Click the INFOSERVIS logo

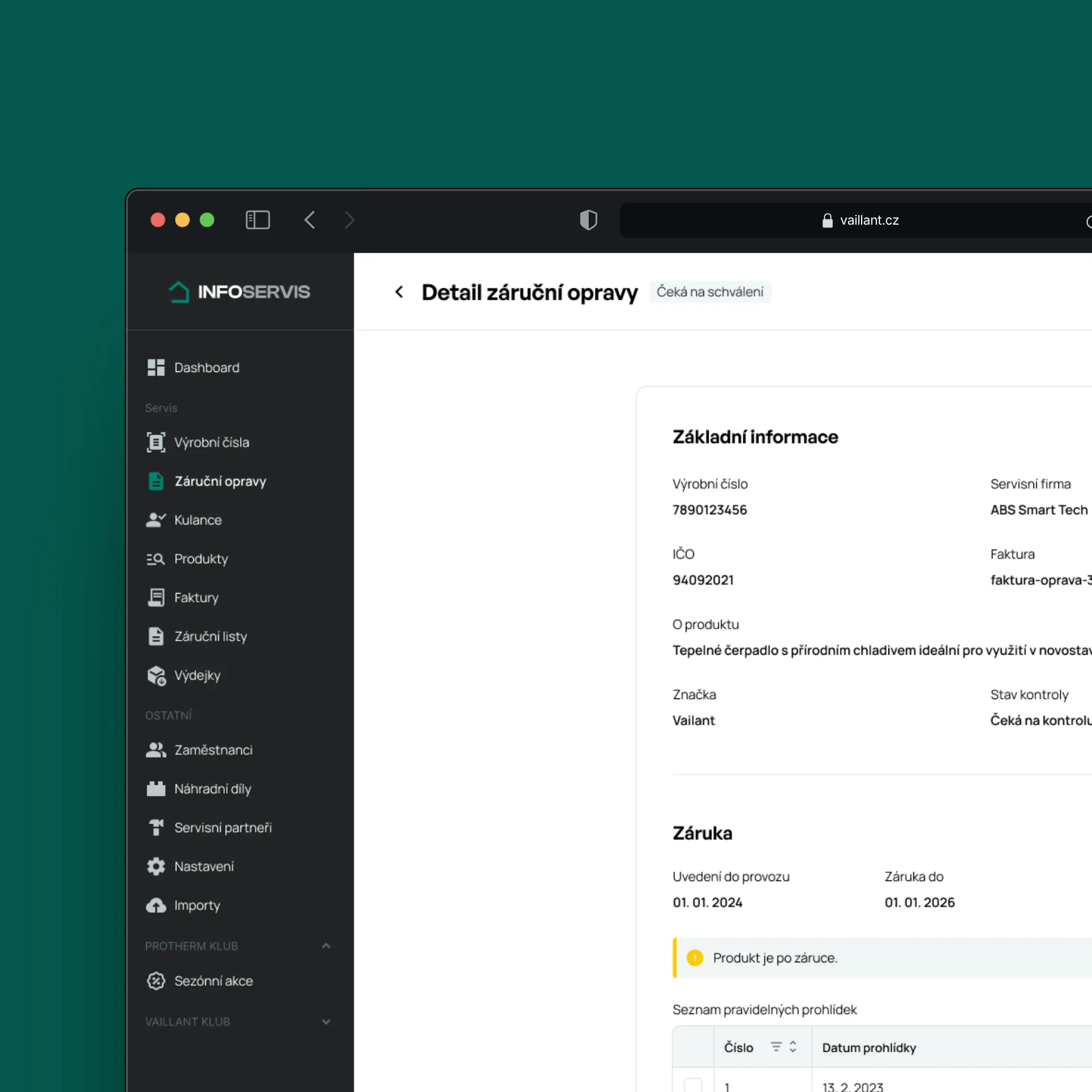[239, 292]
